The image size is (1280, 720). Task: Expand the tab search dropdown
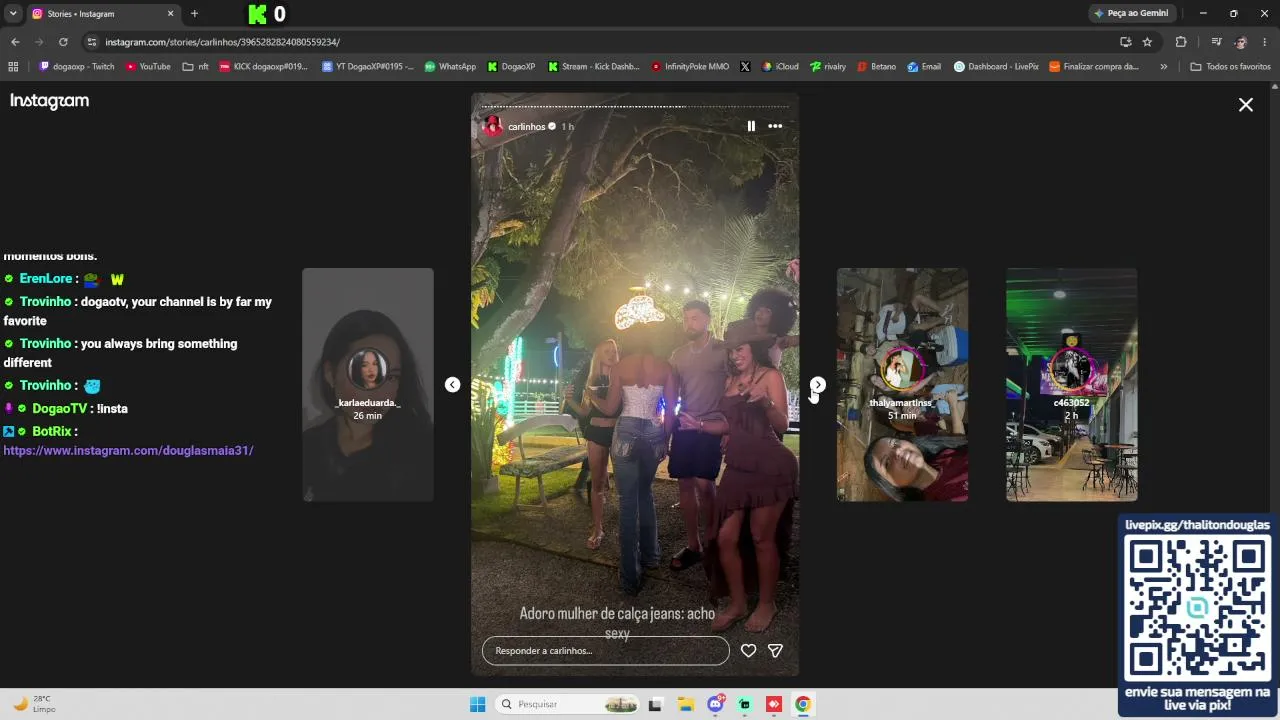click(x=13, y=14)
